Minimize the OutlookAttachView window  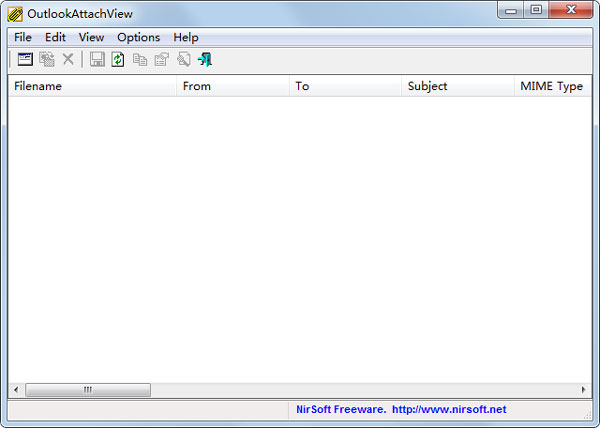tap(511, 10)
